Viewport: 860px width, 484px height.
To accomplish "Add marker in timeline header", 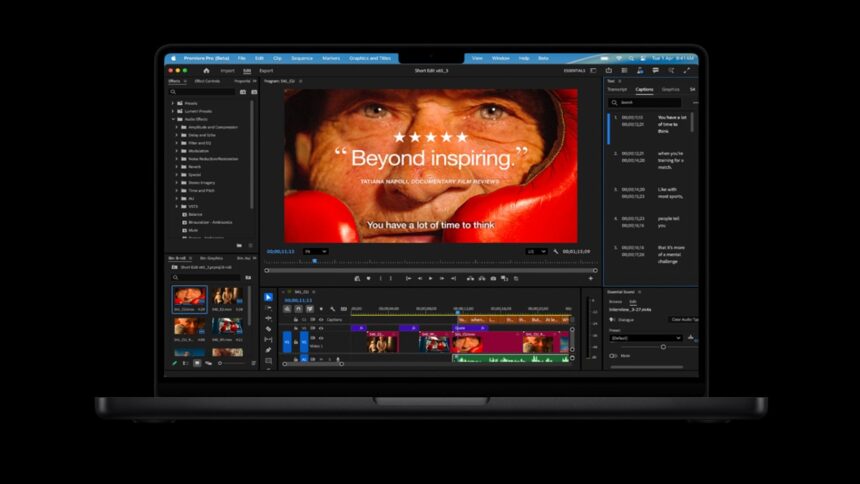I will (x=321, y=309).
